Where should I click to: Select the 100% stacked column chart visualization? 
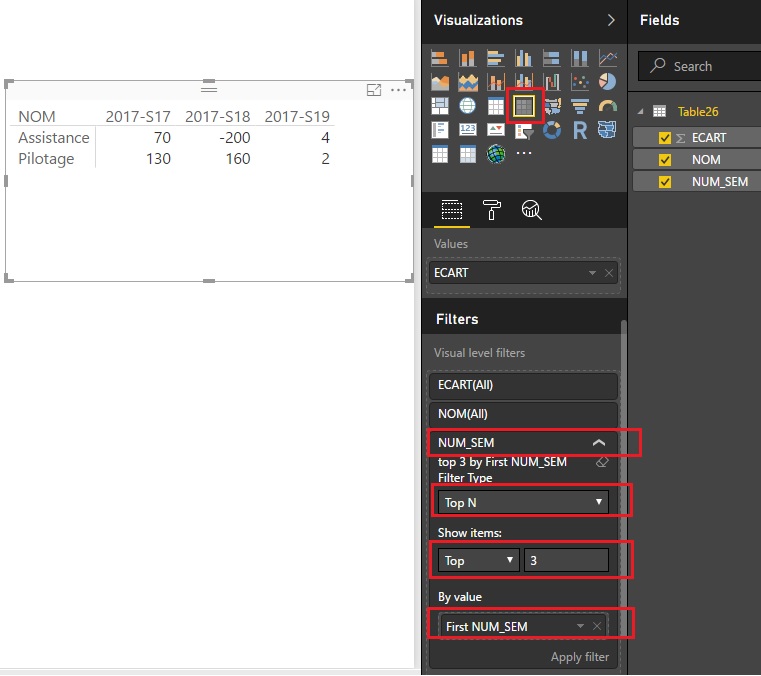coord(579,58)
